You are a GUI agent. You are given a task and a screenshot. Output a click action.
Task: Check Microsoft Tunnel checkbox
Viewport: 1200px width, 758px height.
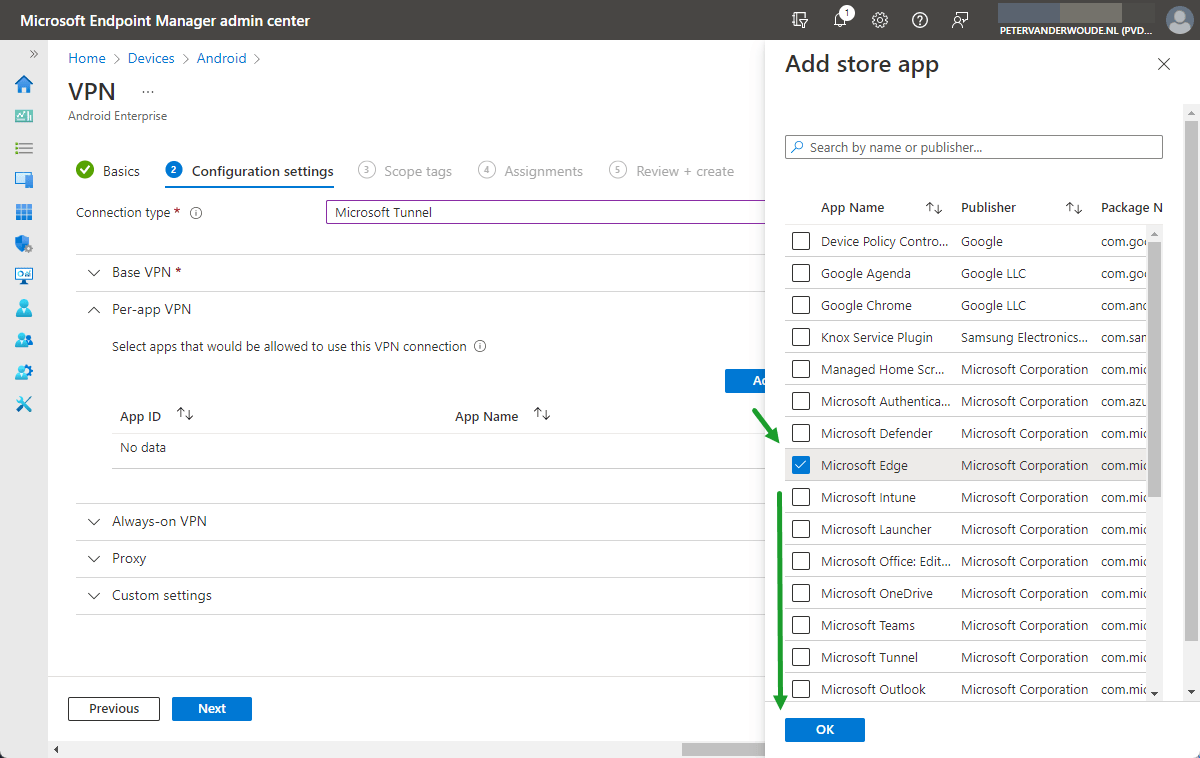pyautogui.click(x=801, y=657)
